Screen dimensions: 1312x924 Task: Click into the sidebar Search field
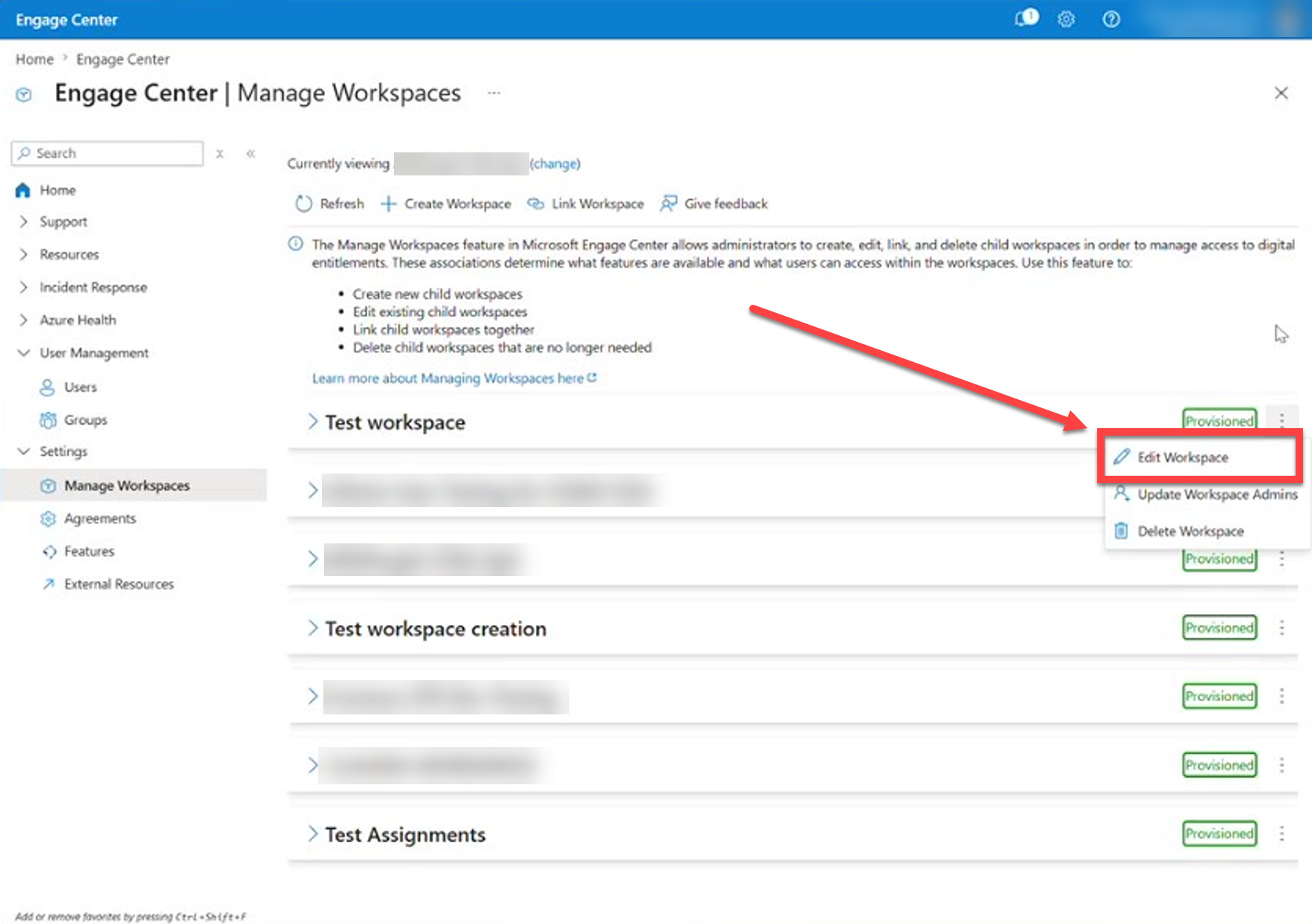click(x=107, y=153)
